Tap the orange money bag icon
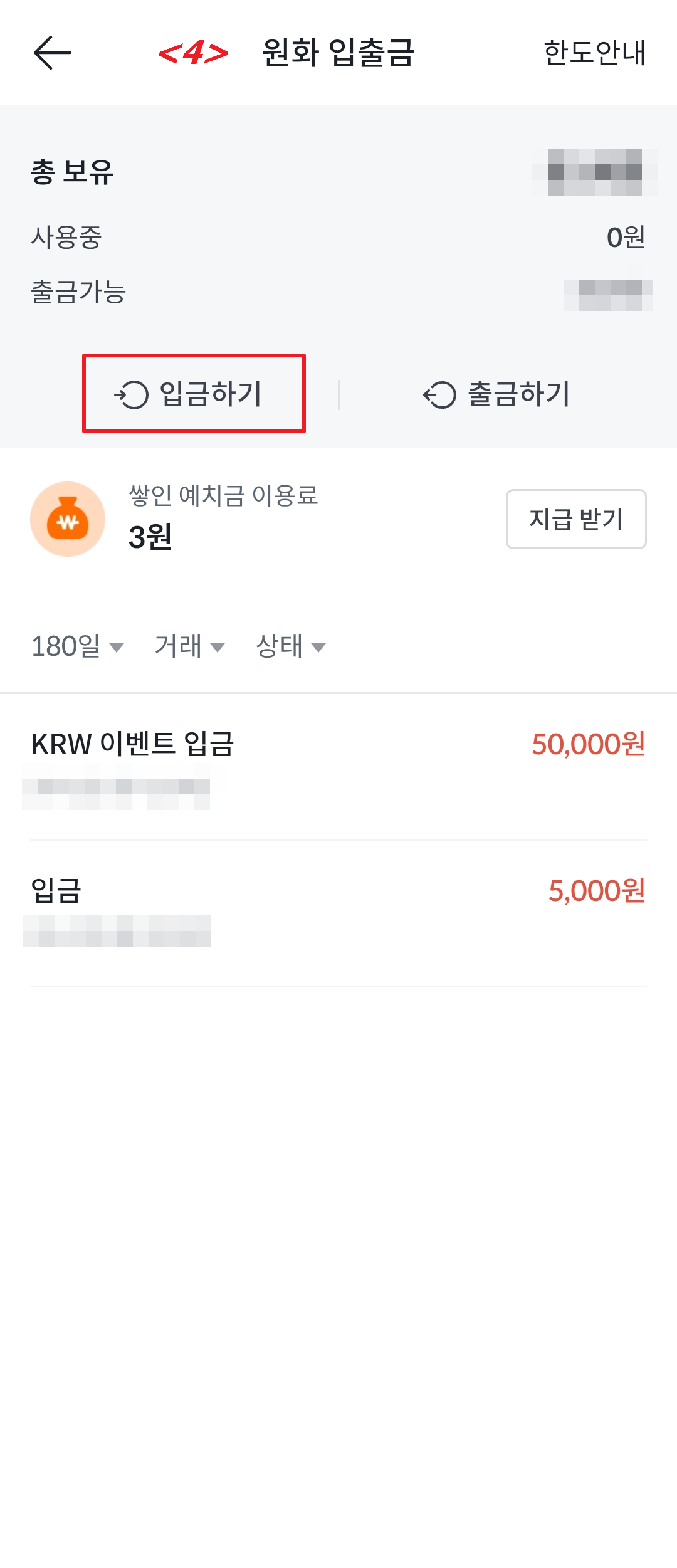 pos(68,519)
